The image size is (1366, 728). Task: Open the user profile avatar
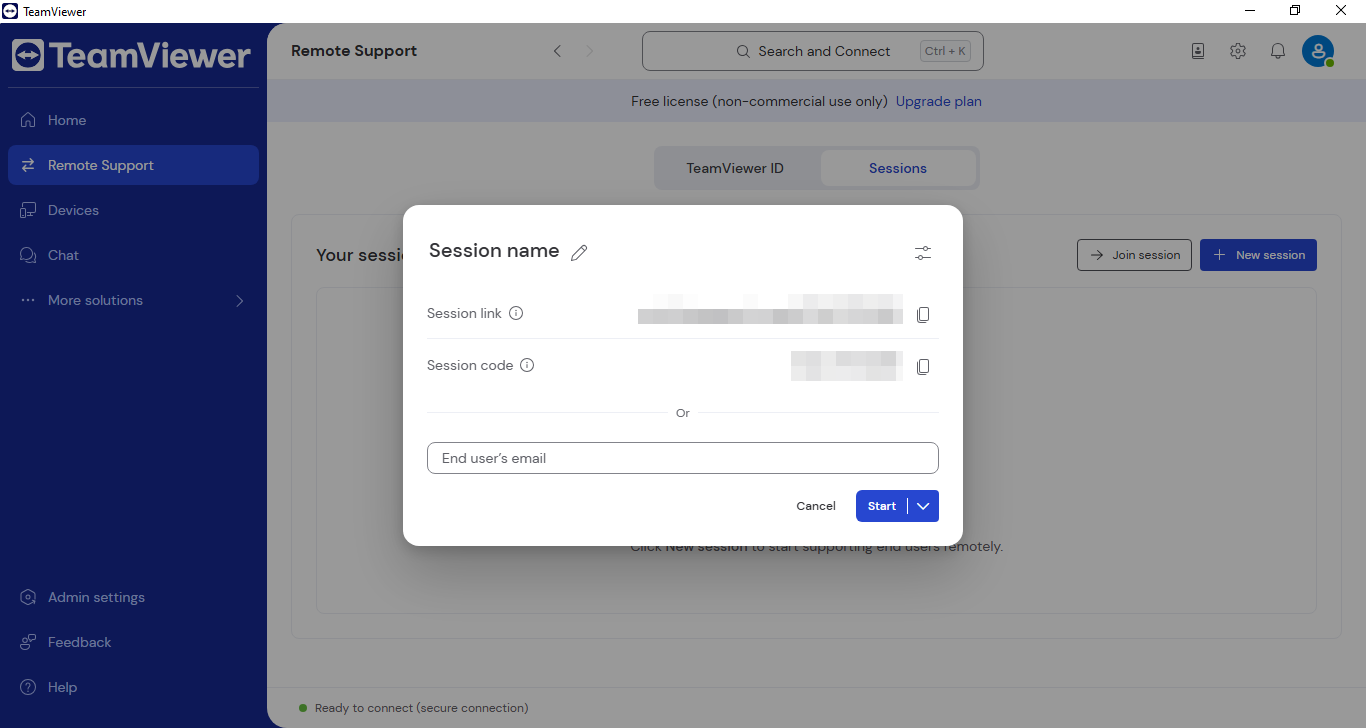point(1317,51)
